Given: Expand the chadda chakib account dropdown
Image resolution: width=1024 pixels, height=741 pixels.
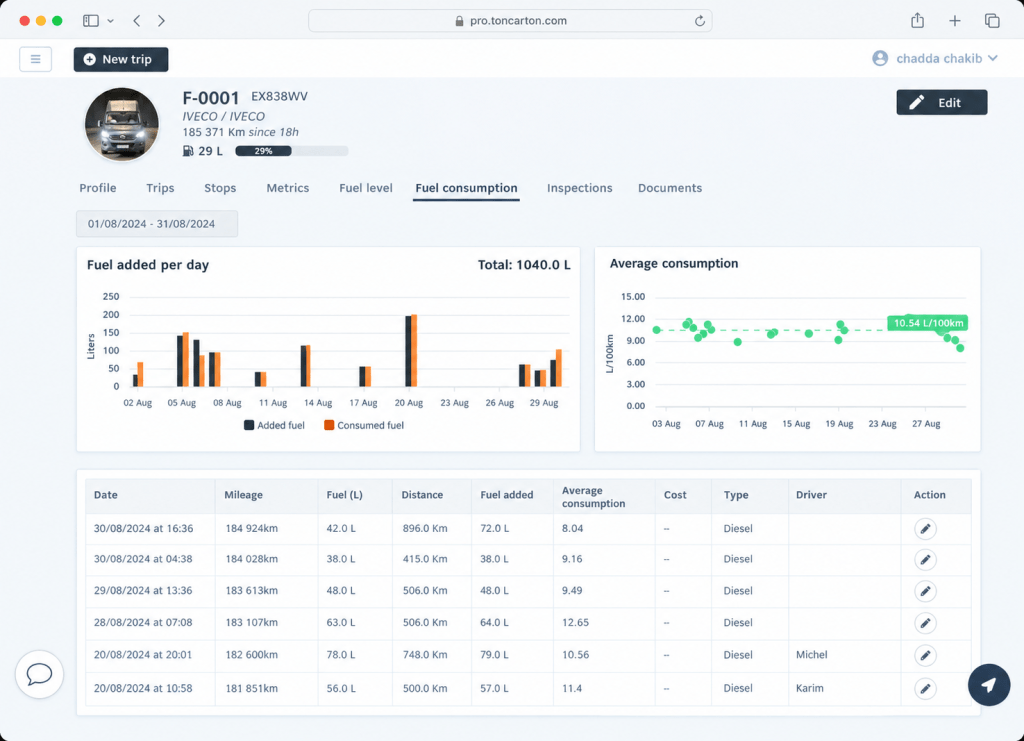Looking at the screenshot, I should tap(993, 58).
